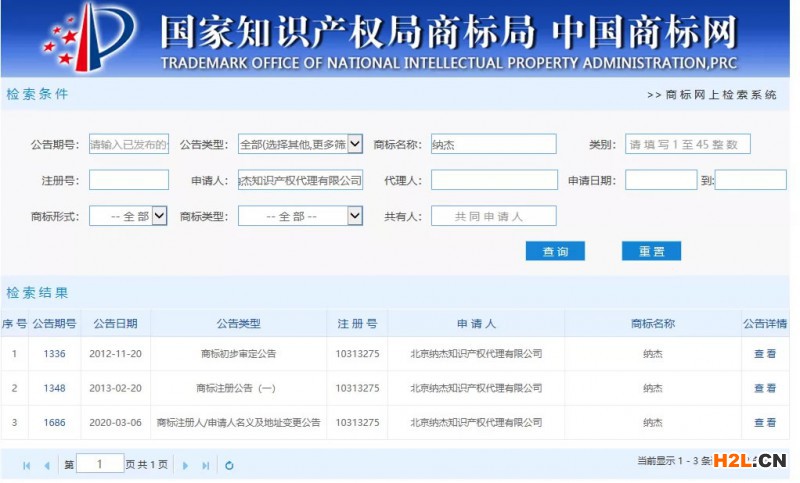The image size is (800, 483).
Task: Click the 申请人 column header
Action: click(x=476, y=323)
